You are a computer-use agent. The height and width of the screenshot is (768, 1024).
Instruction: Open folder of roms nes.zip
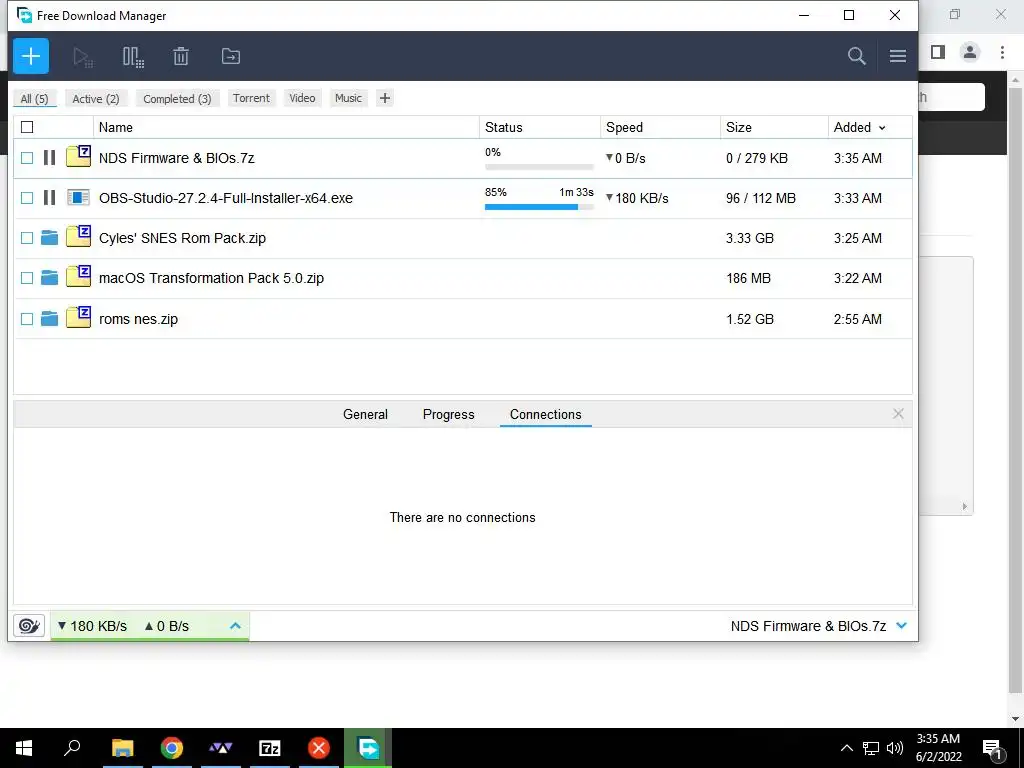tap(49, 319)
